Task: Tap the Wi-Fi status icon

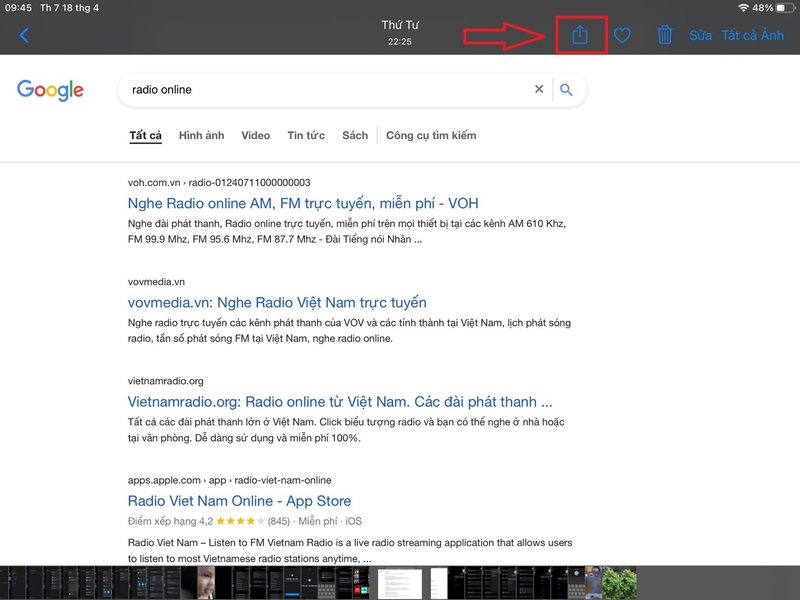Action: (x=743, y=8)
